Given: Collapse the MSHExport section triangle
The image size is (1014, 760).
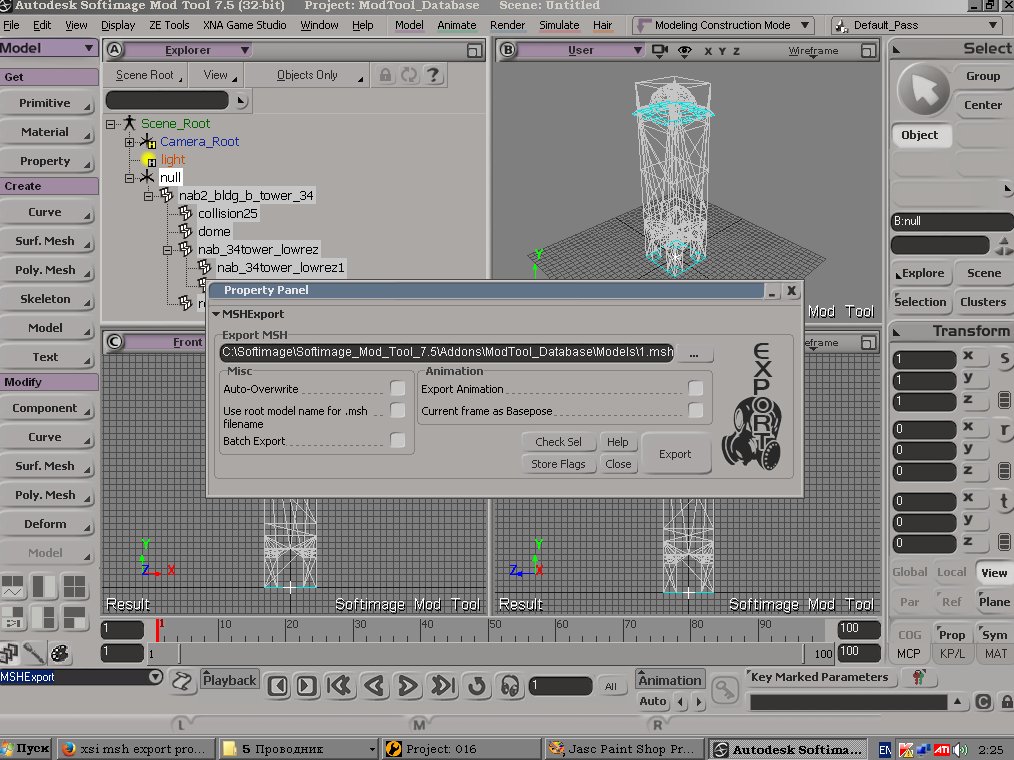Looking at the screenshot, I should [x=216, y=314].
